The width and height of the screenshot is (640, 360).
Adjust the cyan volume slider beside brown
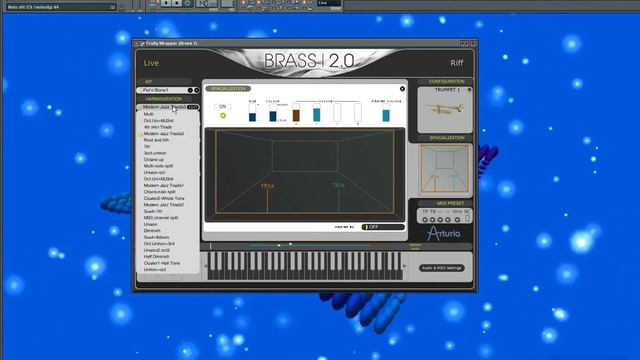[x=317, y=113]
